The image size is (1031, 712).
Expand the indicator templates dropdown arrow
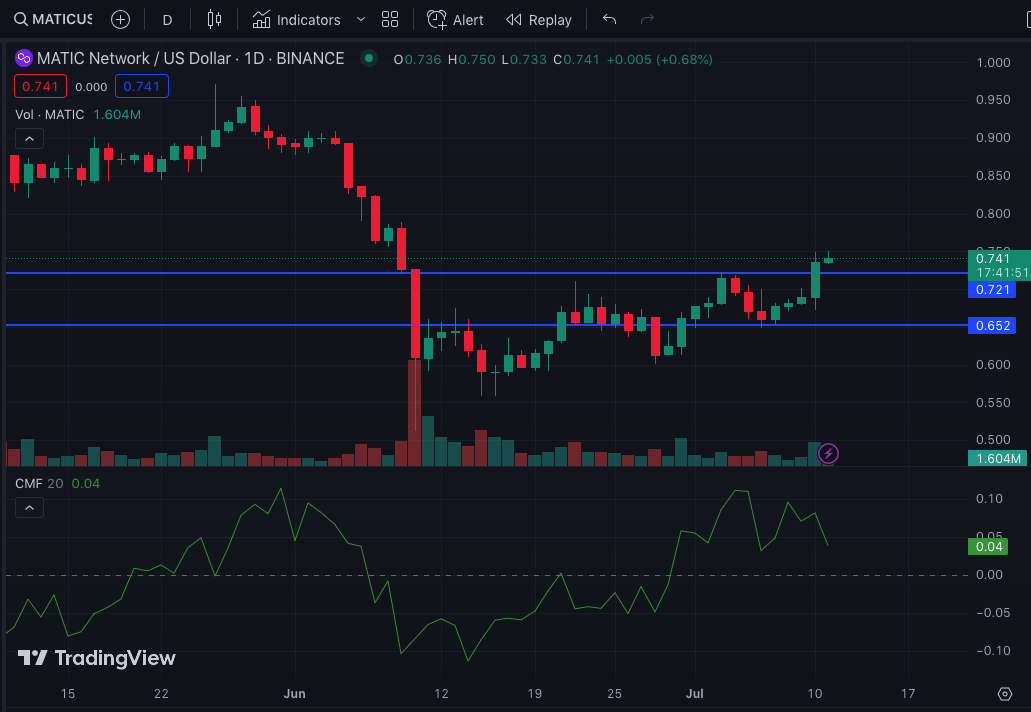pyautogui.click(x=360, y=20)
